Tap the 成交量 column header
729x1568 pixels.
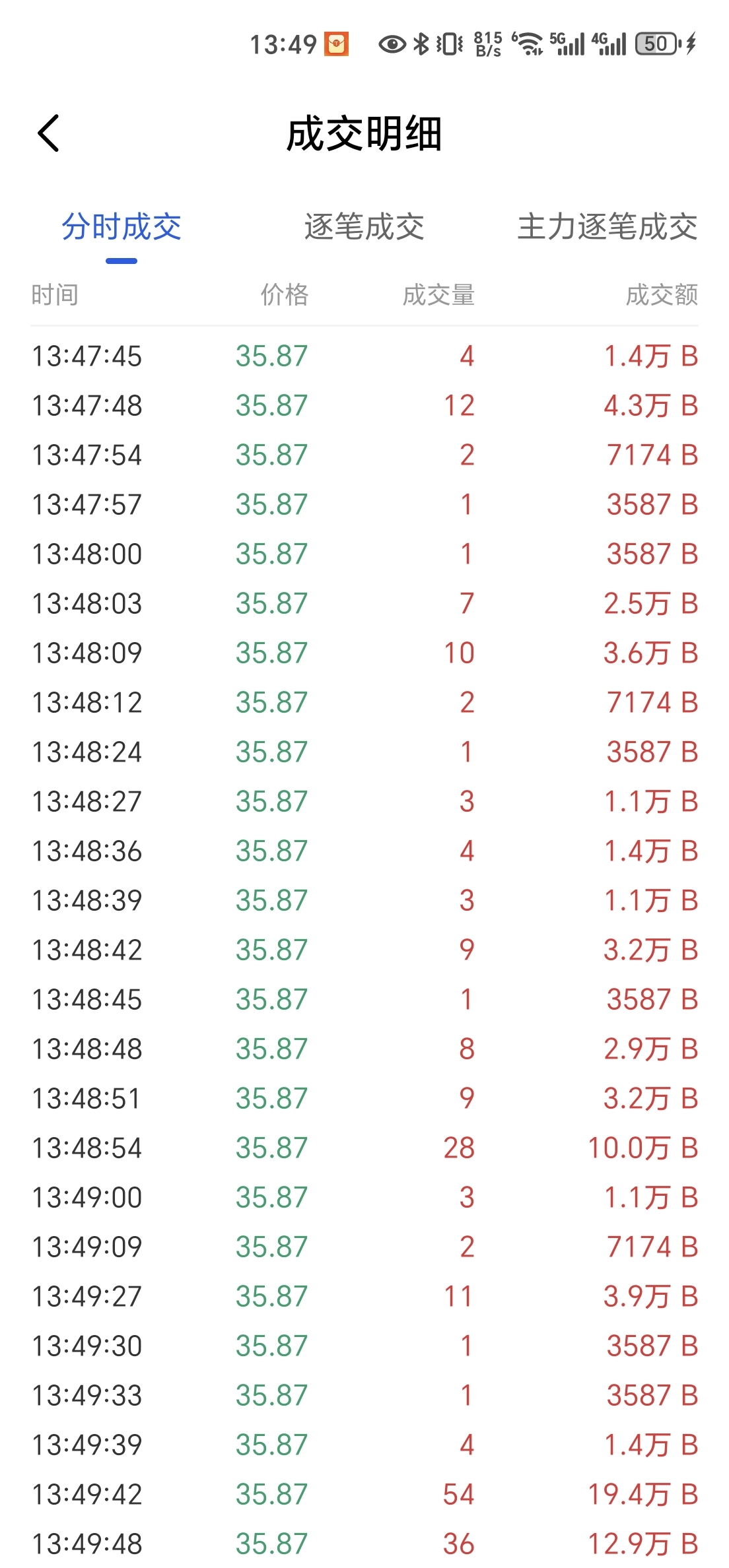pos(439,294)
